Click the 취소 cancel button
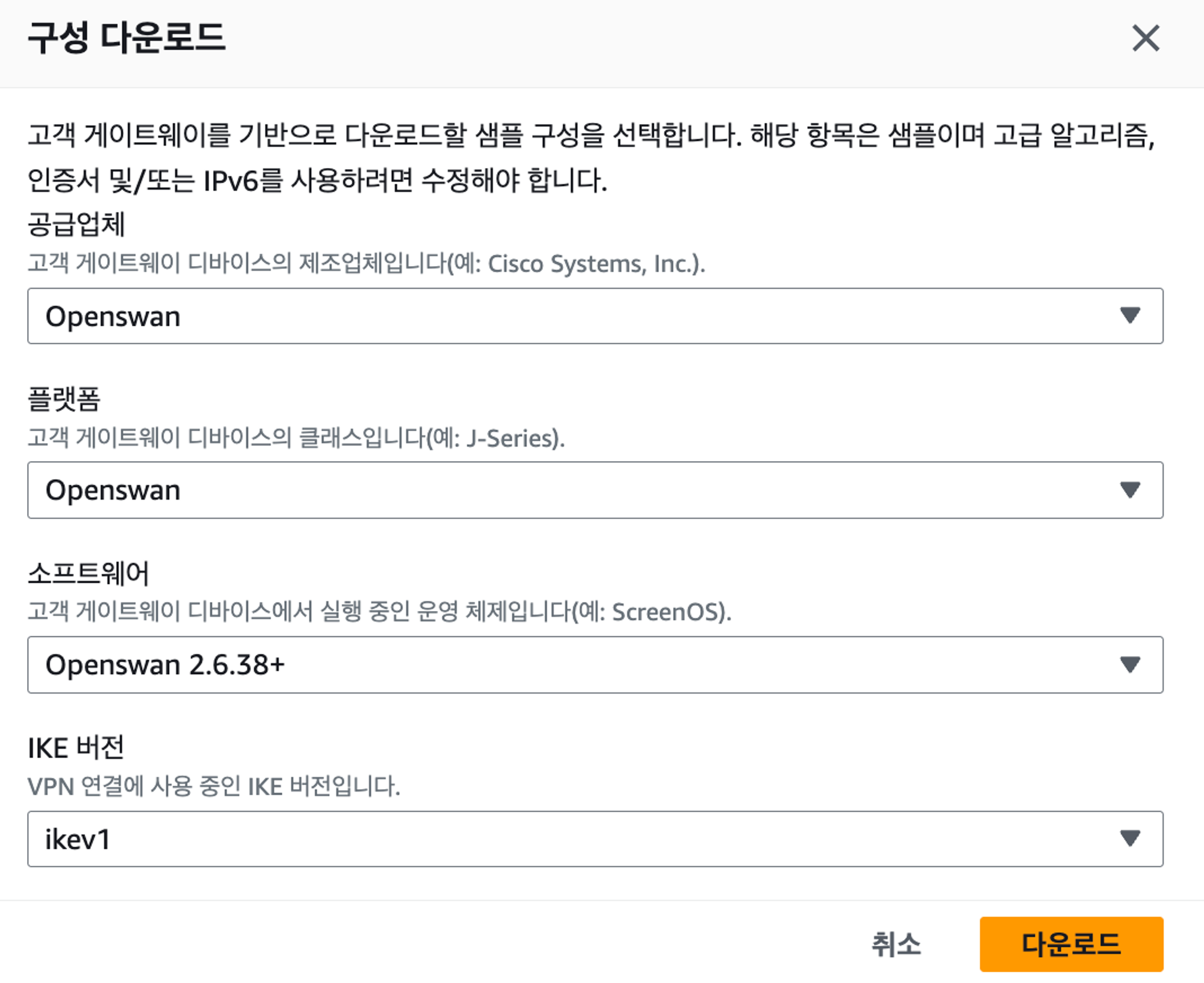Viewport: 1204px width, 983px height. click(x=896, y=944)
